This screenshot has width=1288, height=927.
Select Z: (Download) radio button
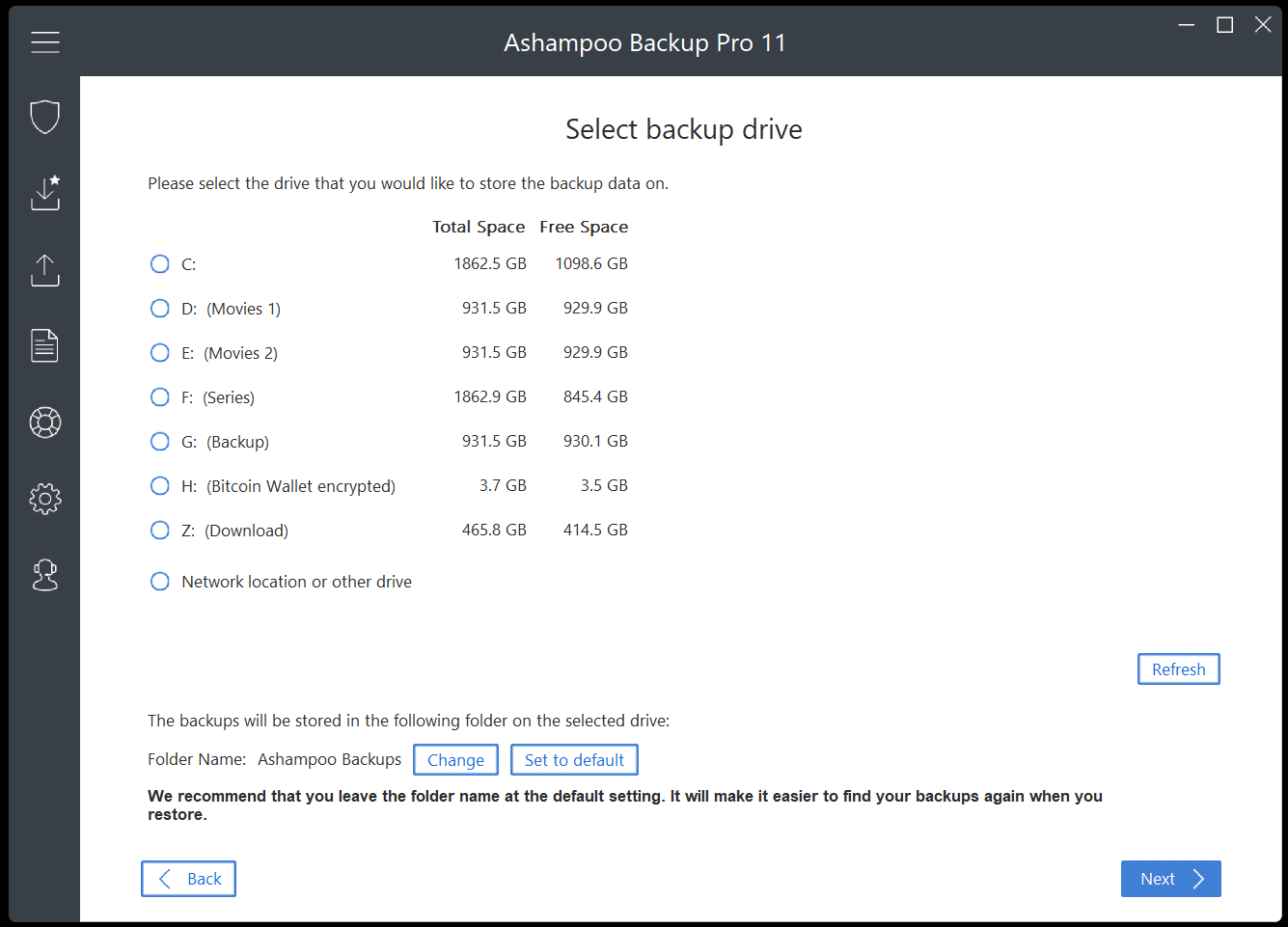click(x=160, y=531)
